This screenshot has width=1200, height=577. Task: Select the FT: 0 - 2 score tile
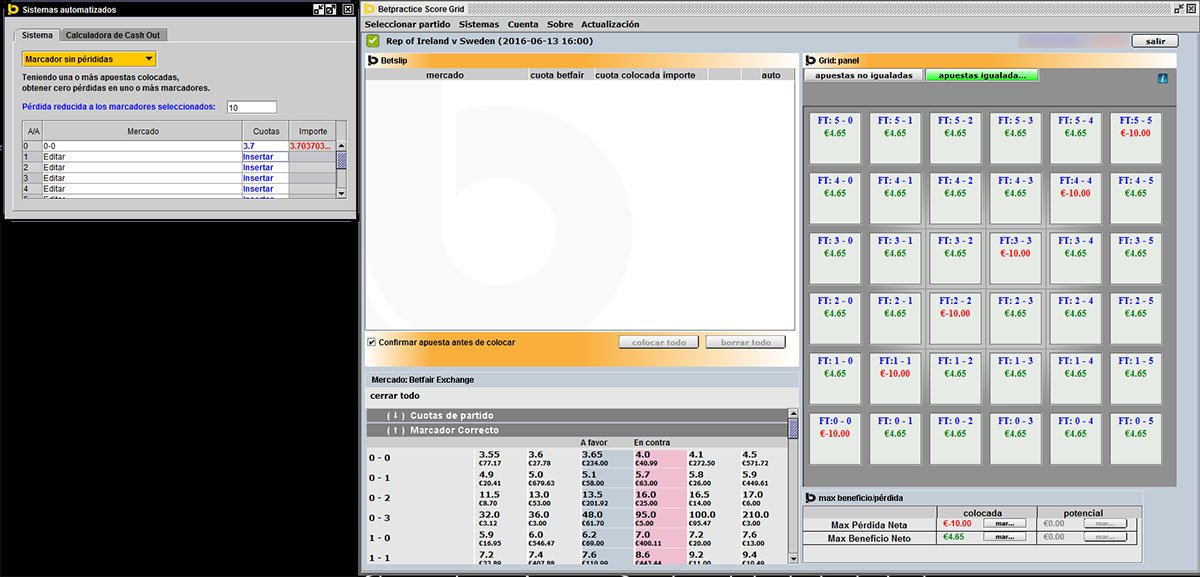[x=955, y=436]
